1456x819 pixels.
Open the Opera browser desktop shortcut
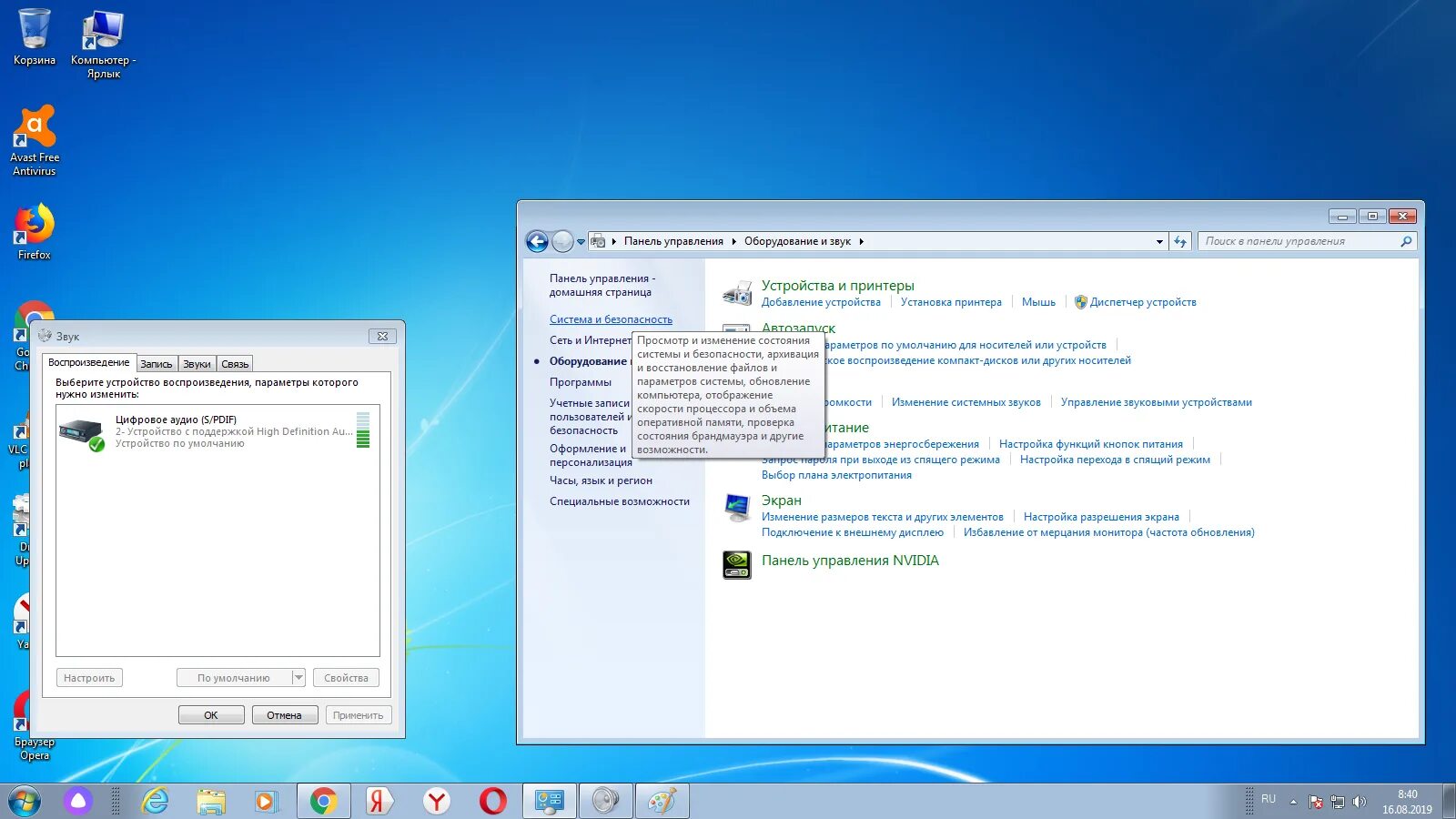[x=34, y=725]
